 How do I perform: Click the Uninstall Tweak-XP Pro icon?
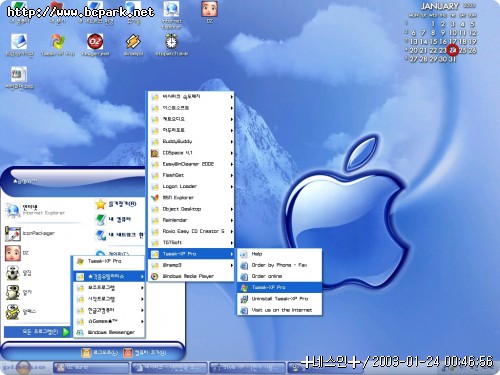244,299
